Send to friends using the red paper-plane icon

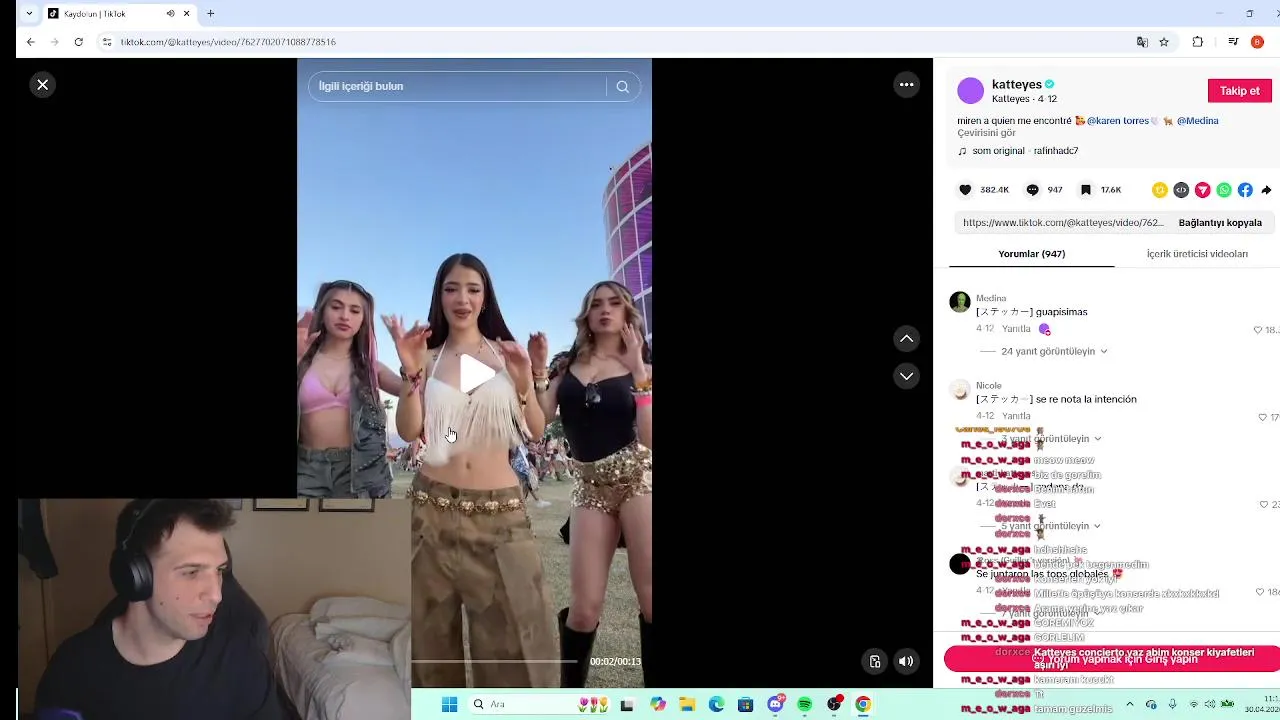click(x=1202, y=190)
